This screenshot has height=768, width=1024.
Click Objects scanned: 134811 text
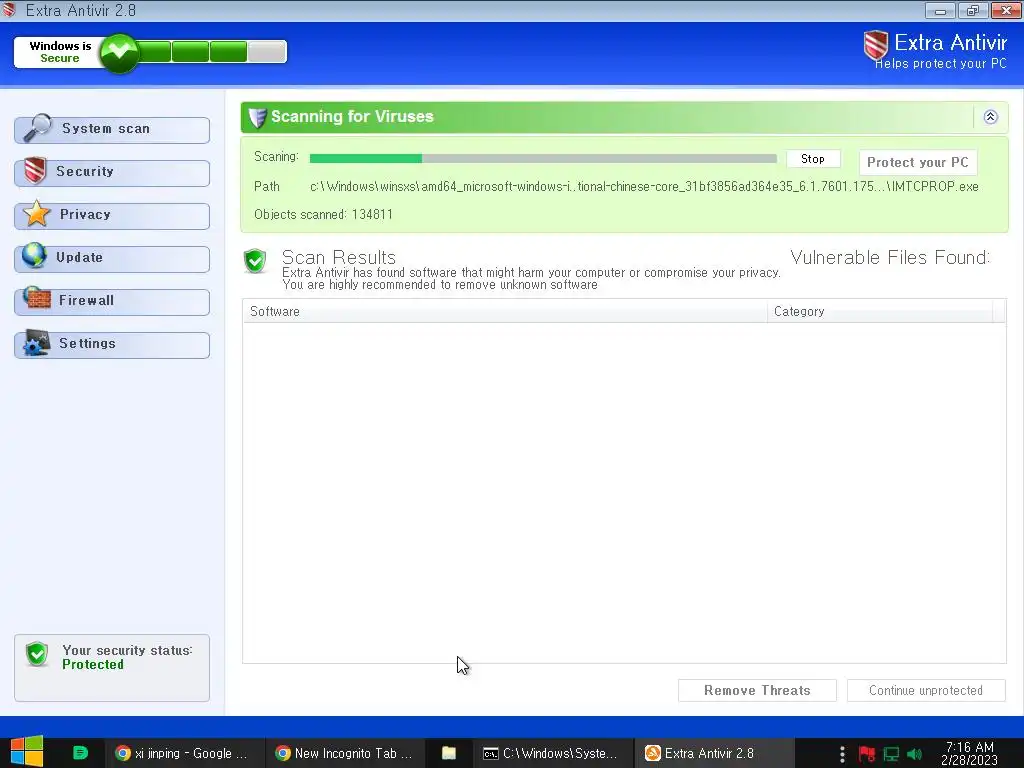pyautogui.click(x=323, y=214)
